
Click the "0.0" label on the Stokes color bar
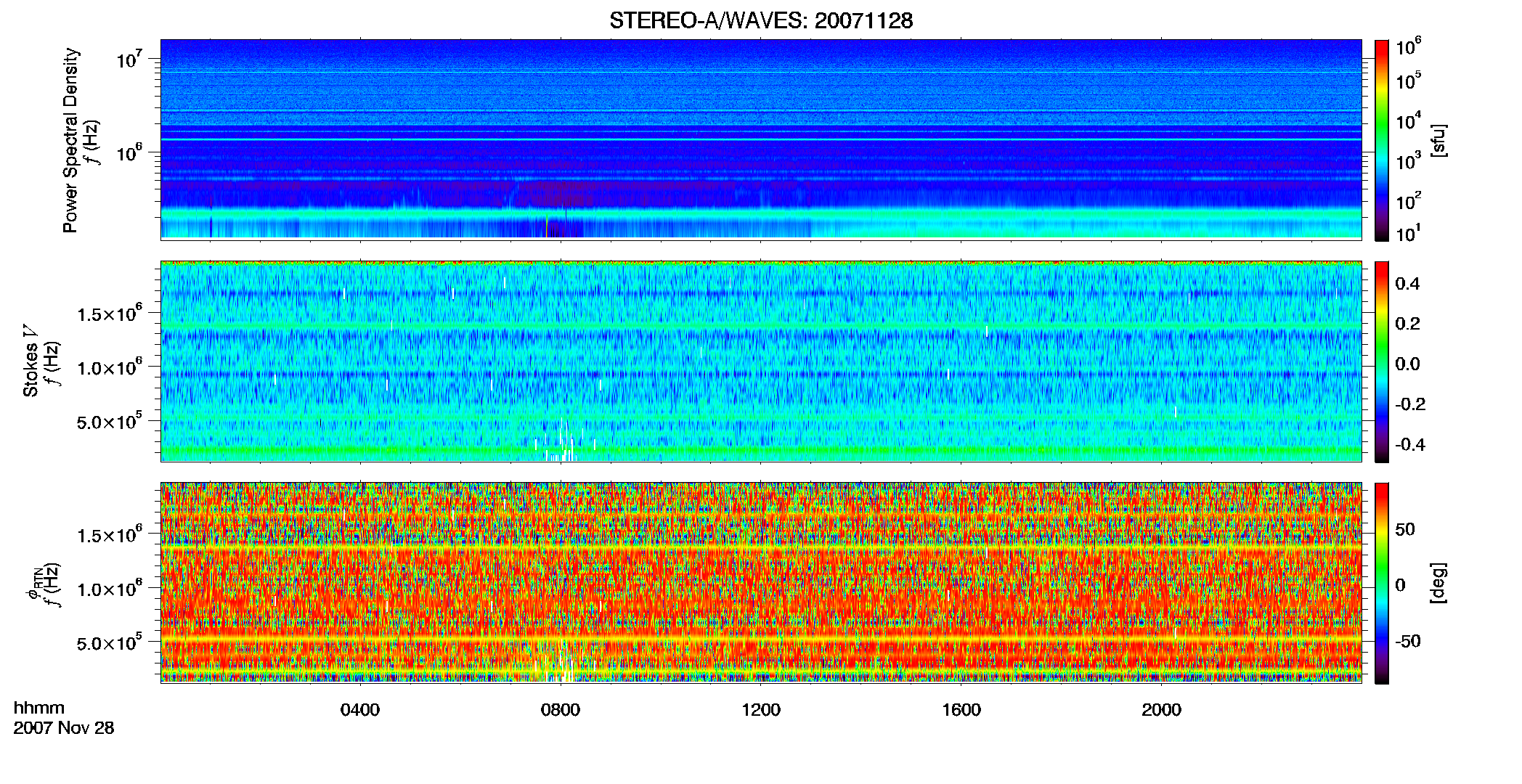tap(1407, 364)
